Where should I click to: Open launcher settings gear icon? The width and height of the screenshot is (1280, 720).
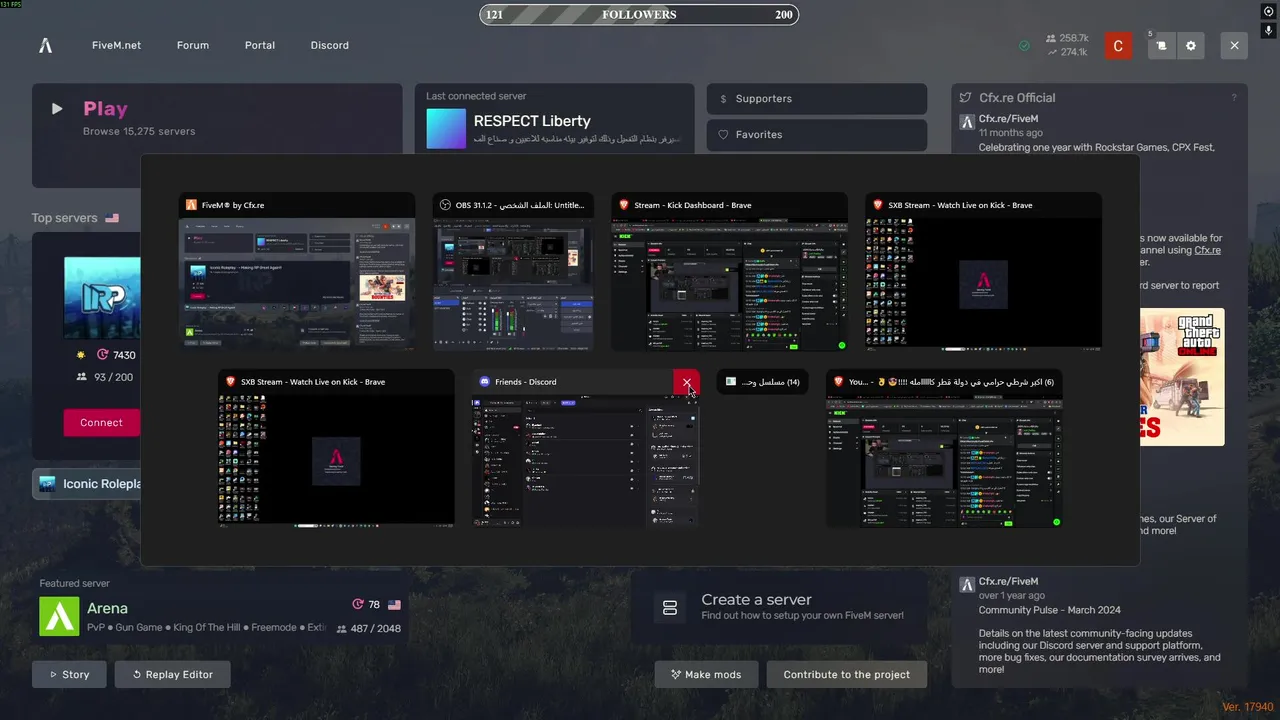(x=1190, y=46)
